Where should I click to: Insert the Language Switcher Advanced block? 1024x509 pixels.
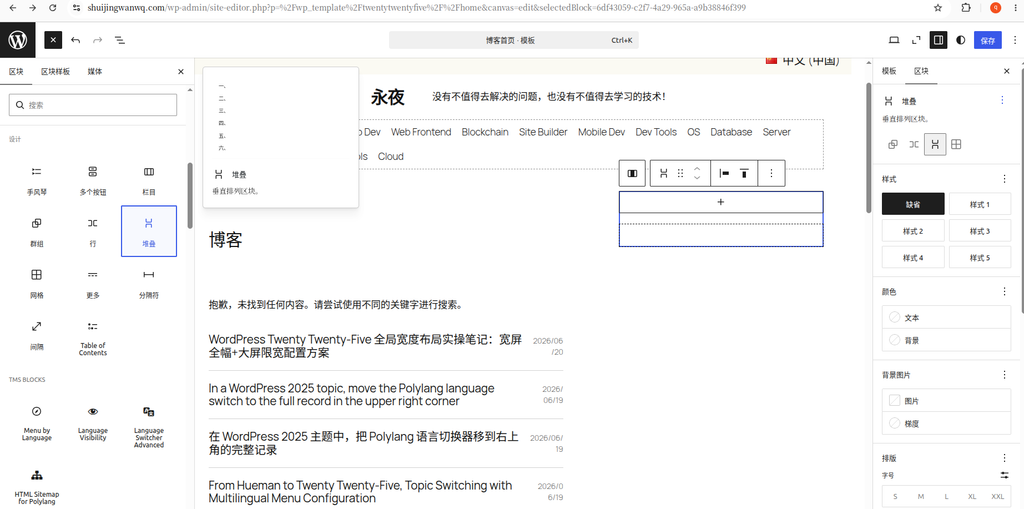click(x=149, y=426)
